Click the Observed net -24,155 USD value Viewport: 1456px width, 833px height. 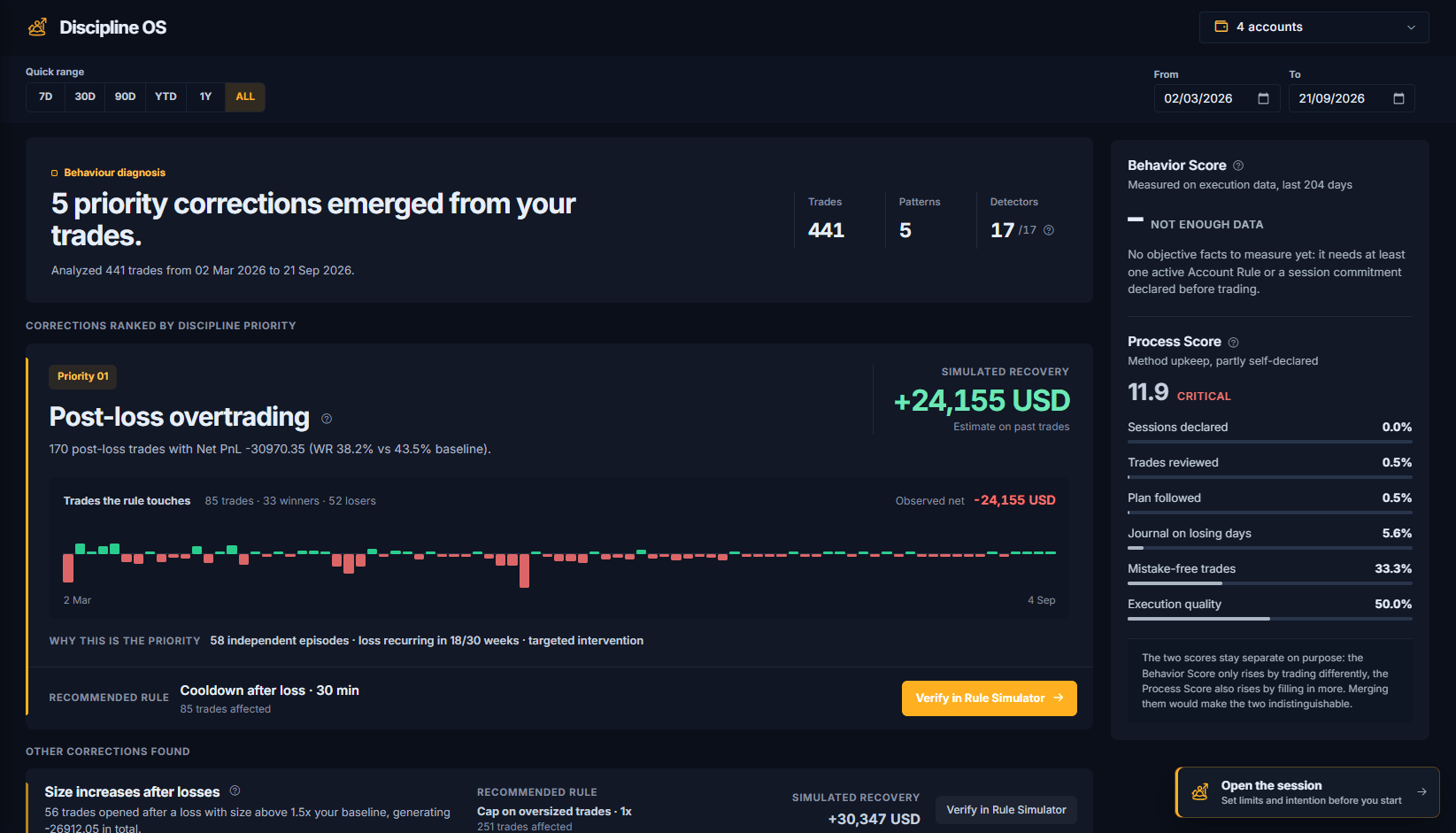(x=1014, y=500)
